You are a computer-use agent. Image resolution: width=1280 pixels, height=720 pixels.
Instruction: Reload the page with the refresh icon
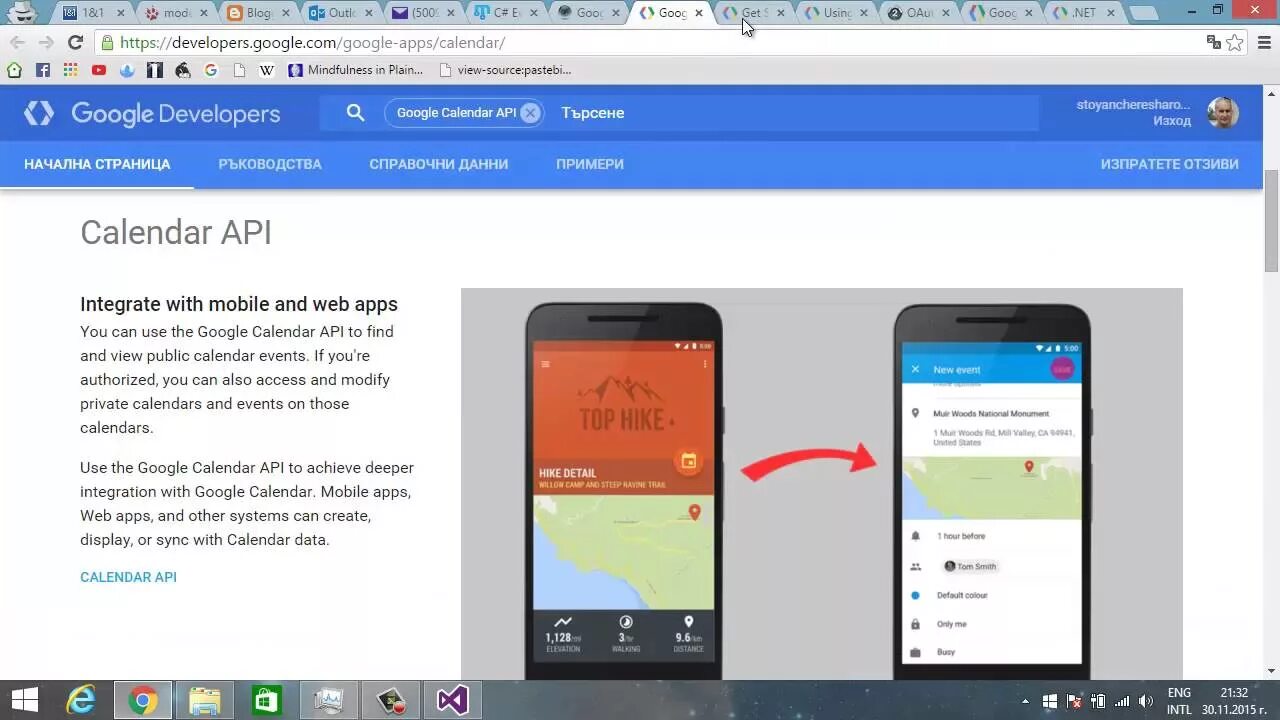tap(75, 43)
